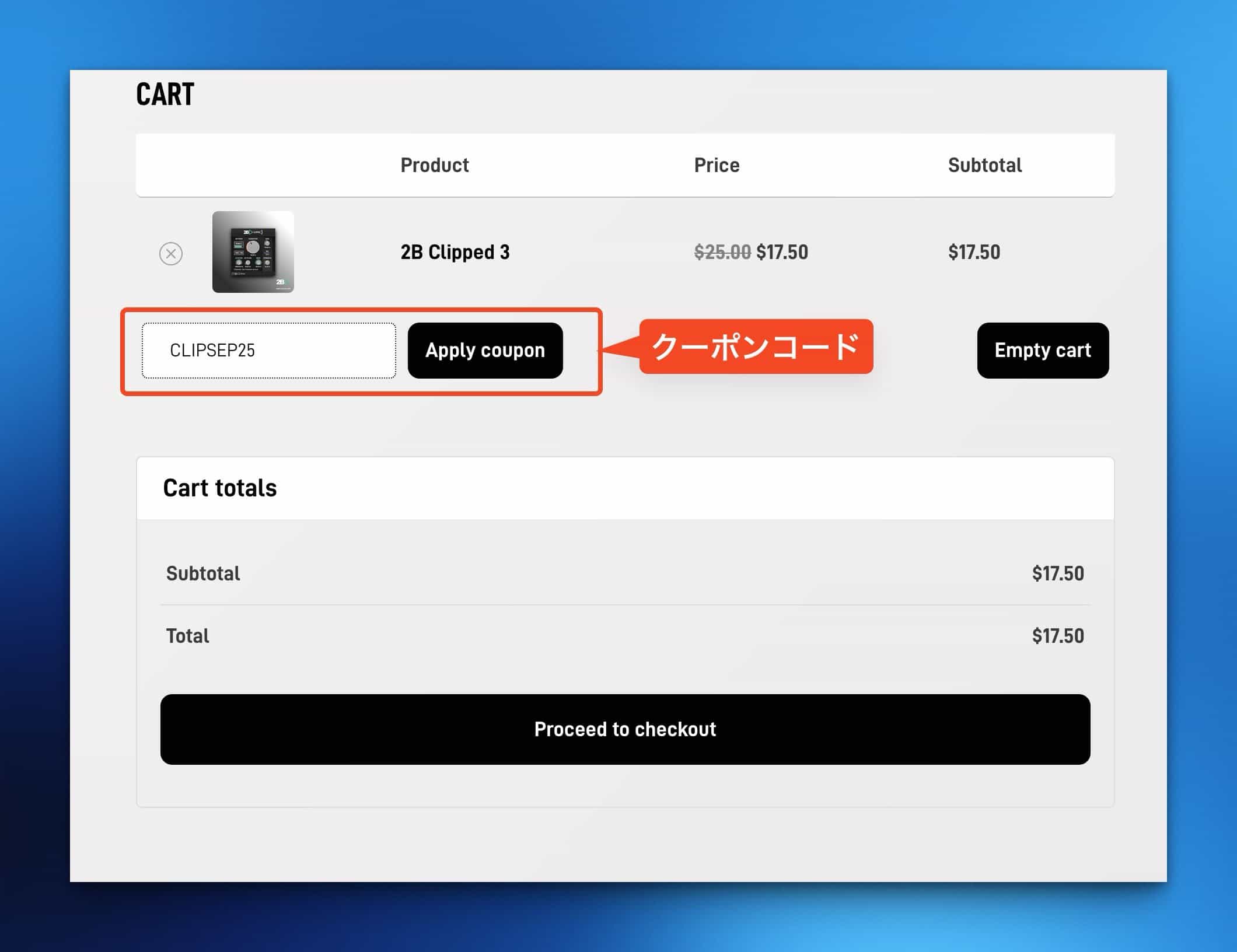Open the 2B Clipped 3 product link
This screenshot has width=1237, height=952.
pyautogui.click(x=455, y=252)
